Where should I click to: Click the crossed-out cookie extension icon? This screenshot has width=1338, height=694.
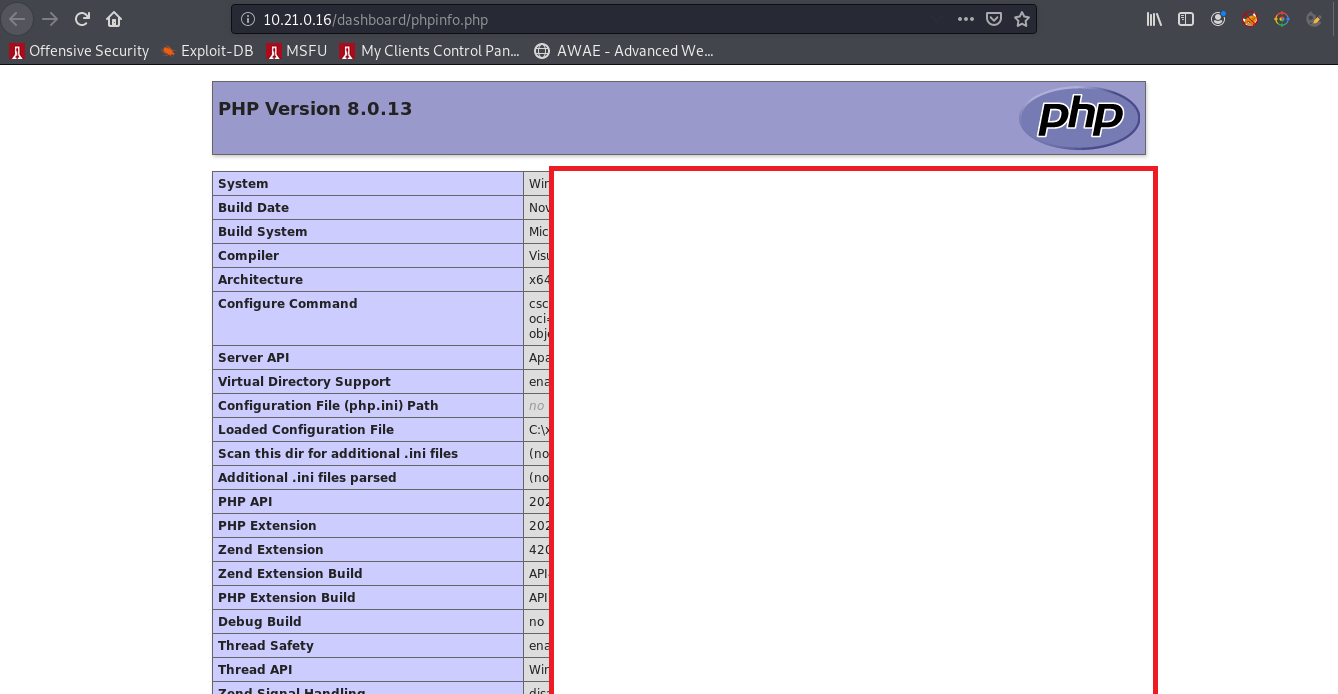(x=1250, y=19)
